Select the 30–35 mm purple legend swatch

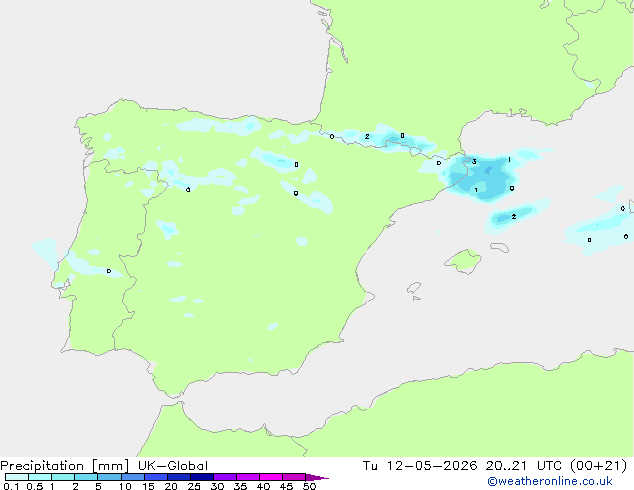[225, 477]
